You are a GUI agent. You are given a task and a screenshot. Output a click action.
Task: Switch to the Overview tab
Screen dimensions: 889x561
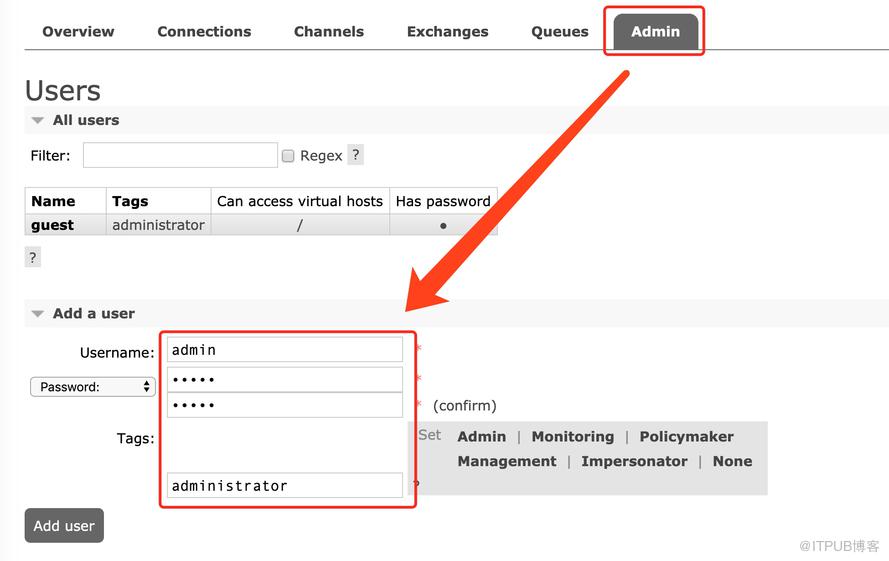pyautogui.click(x=78, y=32)
